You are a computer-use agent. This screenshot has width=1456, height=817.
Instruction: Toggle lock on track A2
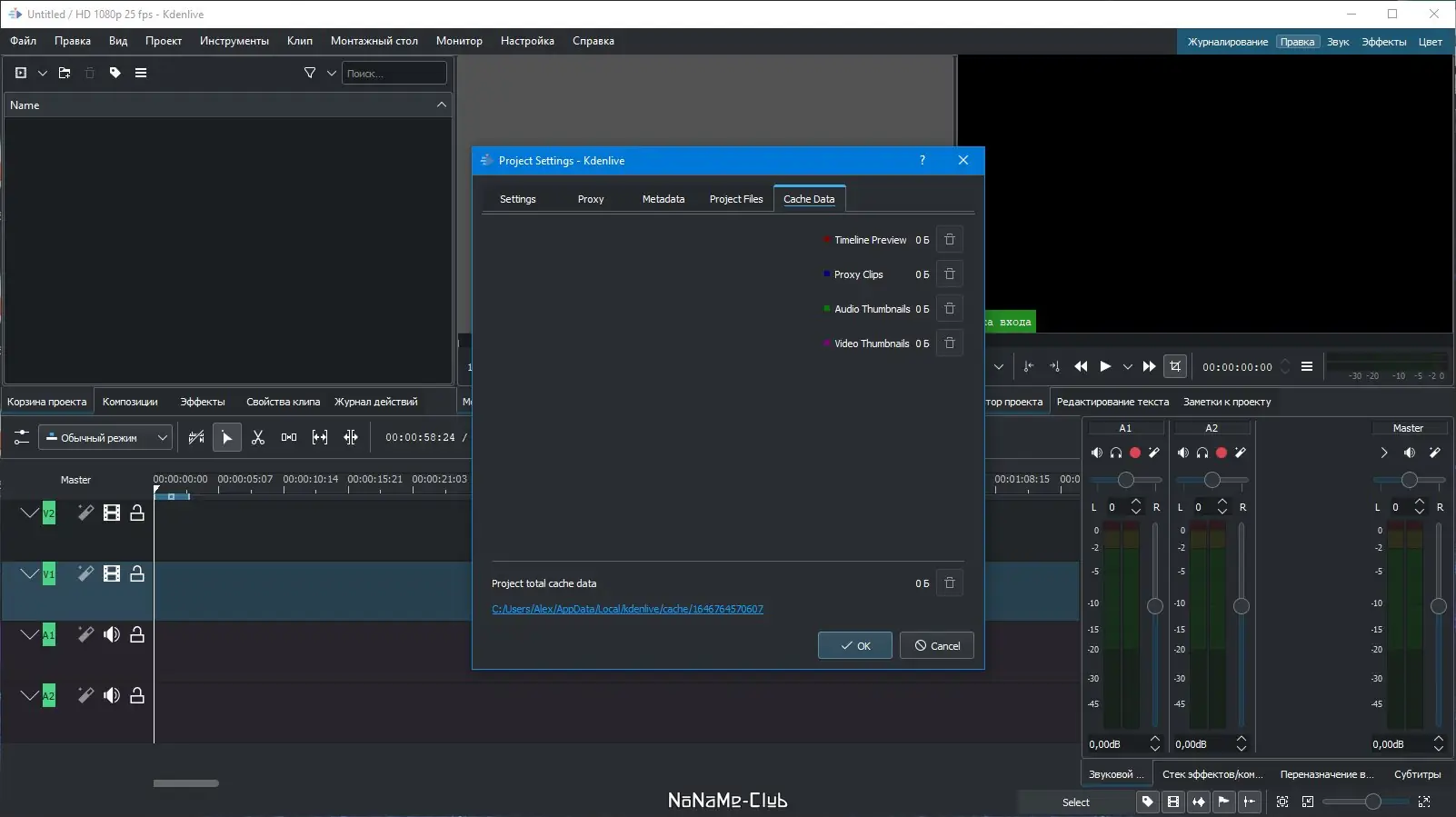137,695
